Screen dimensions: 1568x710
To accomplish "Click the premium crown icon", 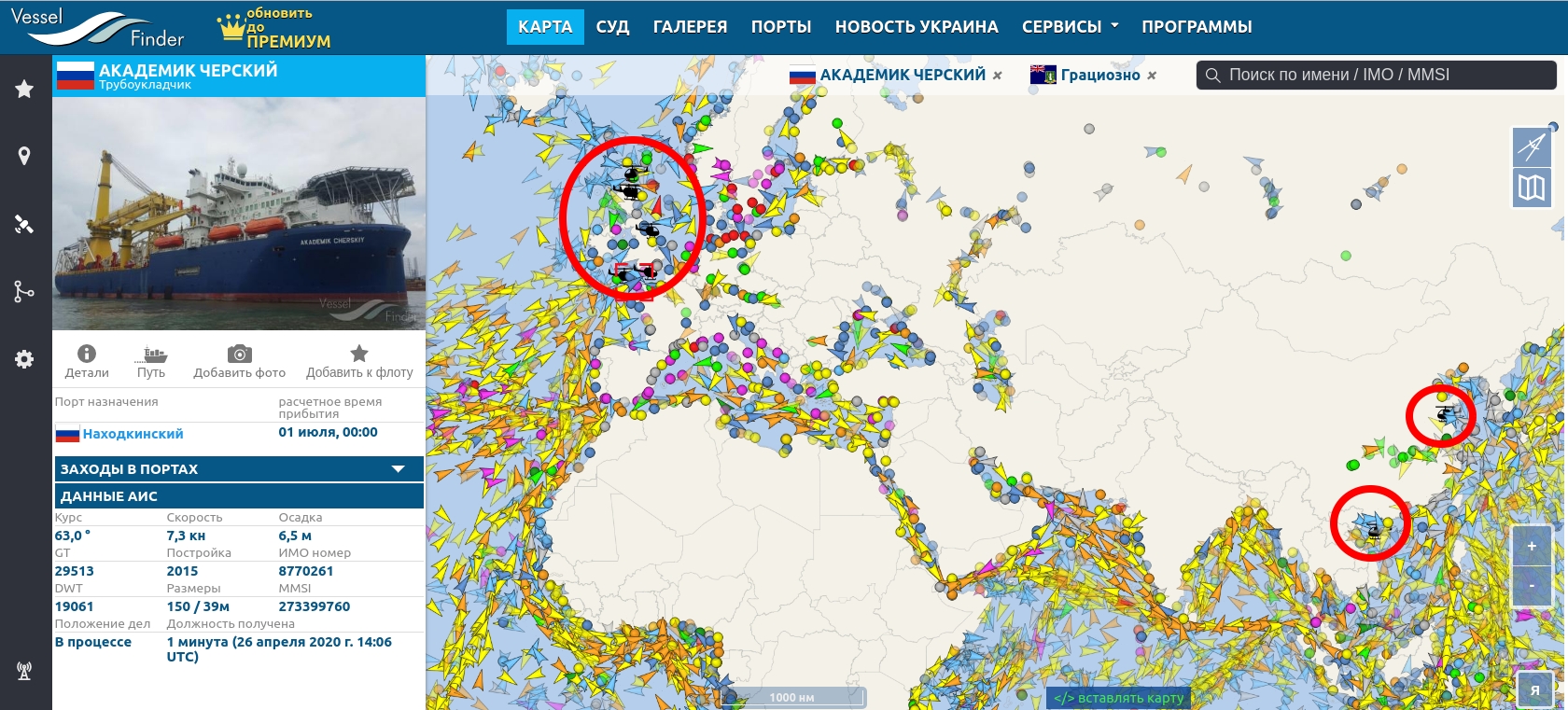I will click(x=231, y=28).
